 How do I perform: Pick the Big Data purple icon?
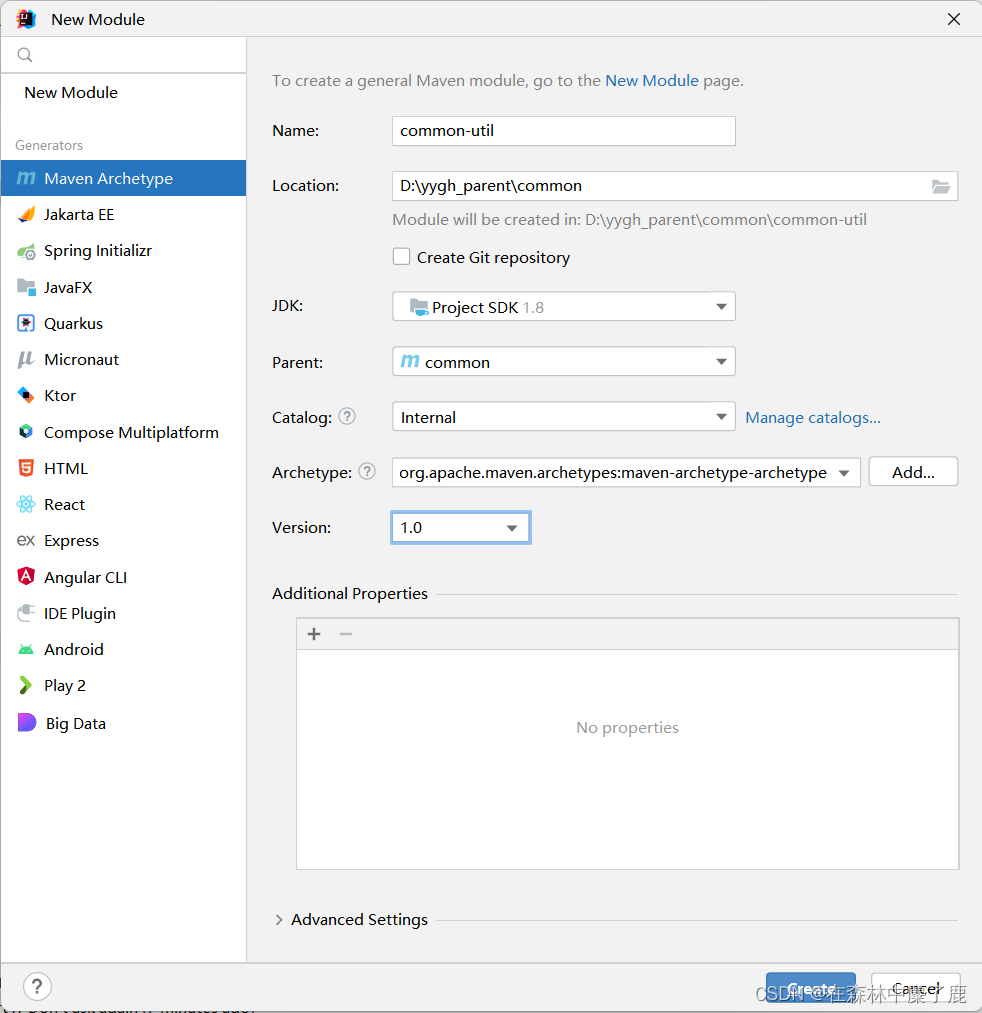[x=26, y=722]
